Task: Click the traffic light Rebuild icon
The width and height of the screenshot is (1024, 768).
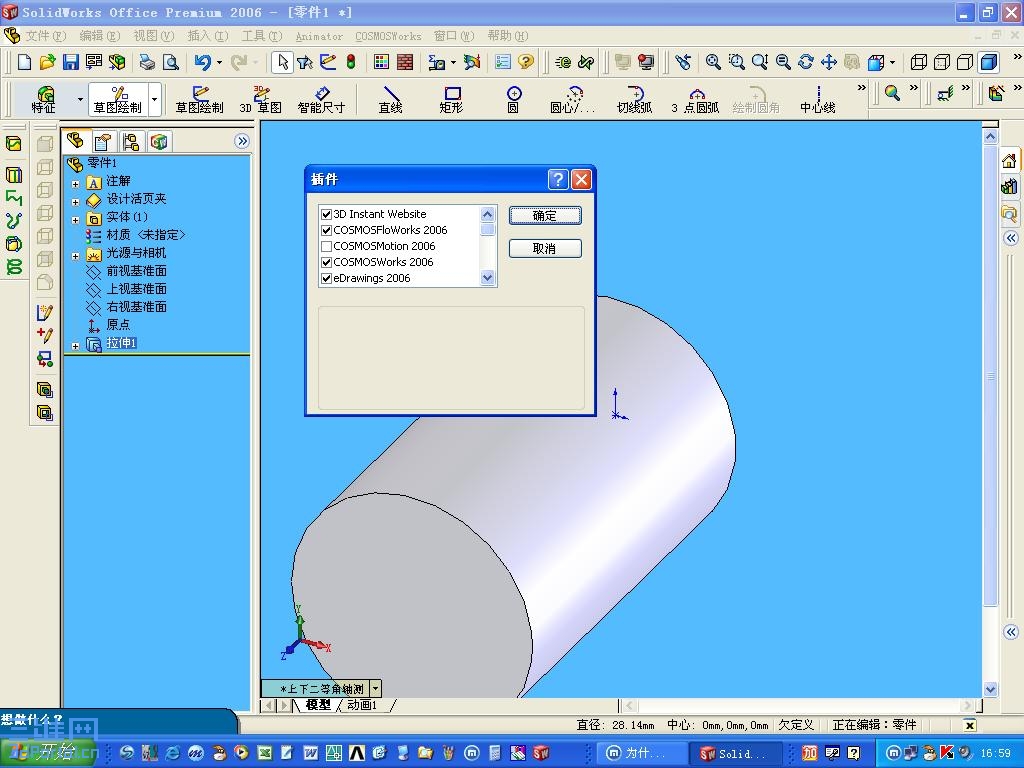Action: (x=351, y=62)
